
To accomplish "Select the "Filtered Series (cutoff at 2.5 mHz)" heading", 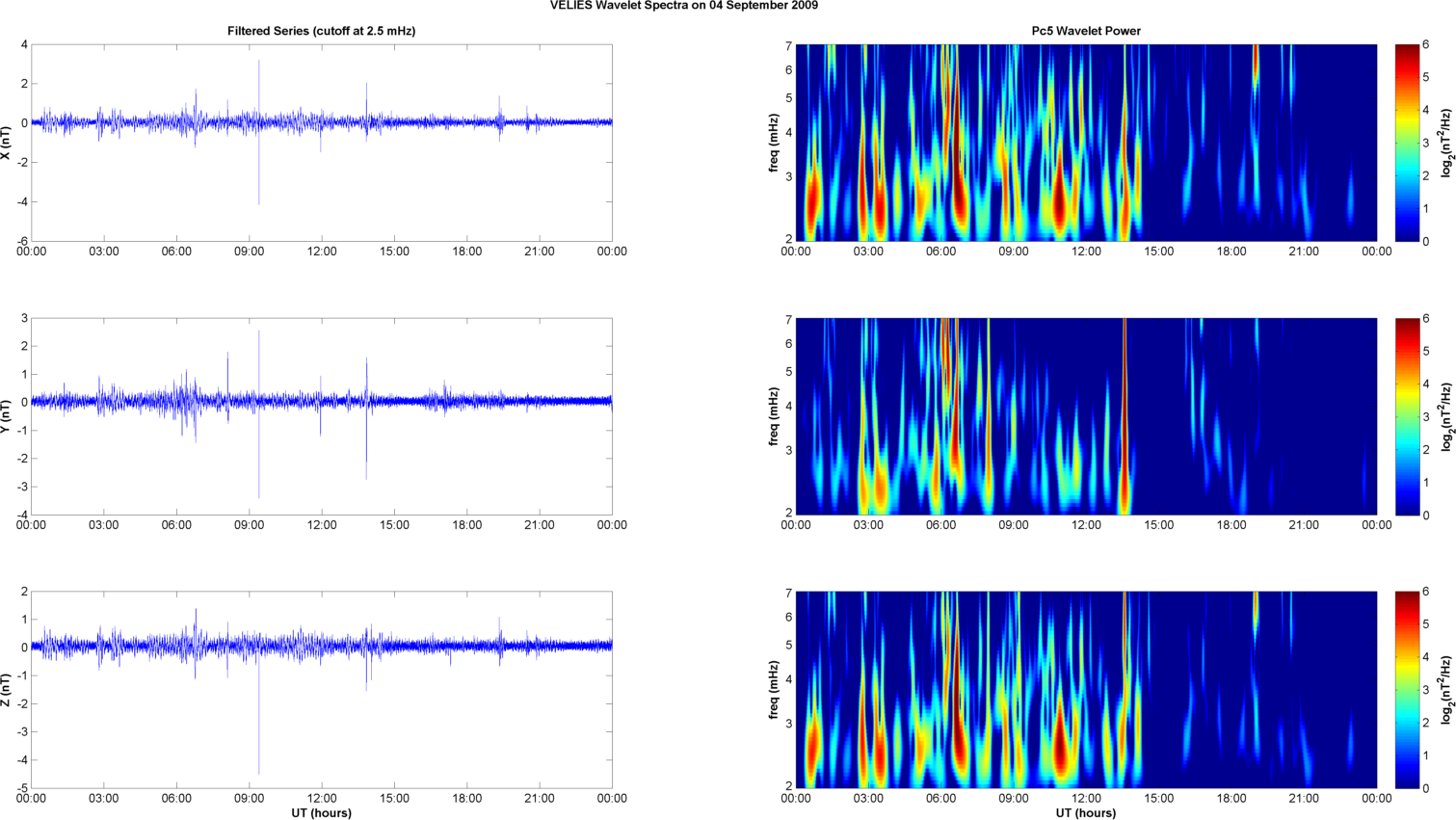I will click(322, 31).
